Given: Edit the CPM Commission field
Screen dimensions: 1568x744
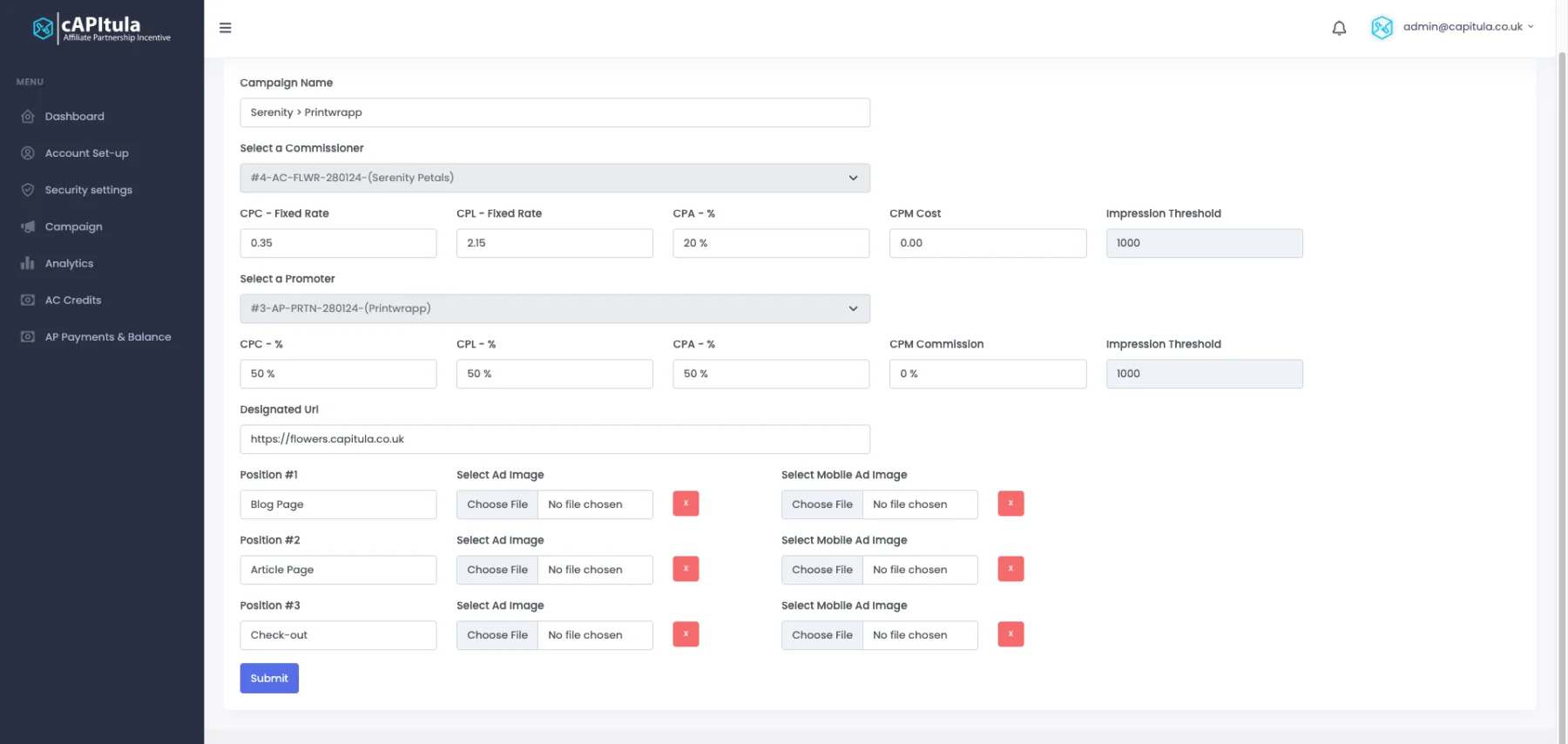Looking at the screenshot, I should (x=988, y=374).
